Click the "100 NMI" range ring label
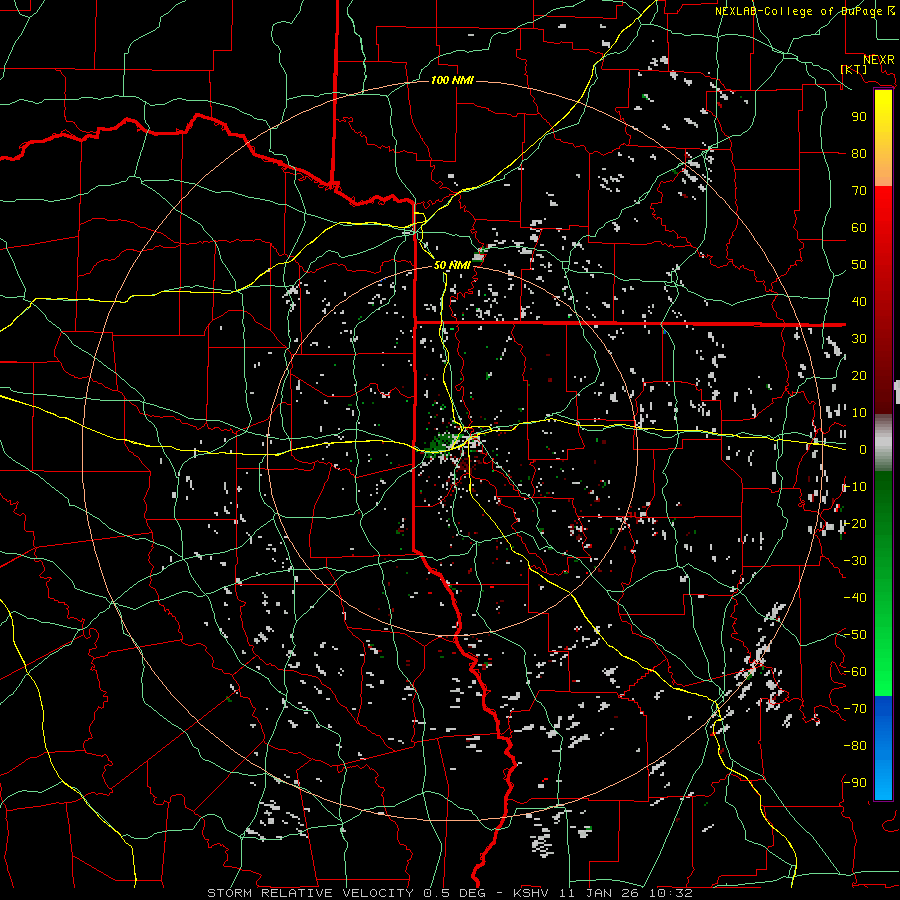900x900 pixels. pos(452,80)
